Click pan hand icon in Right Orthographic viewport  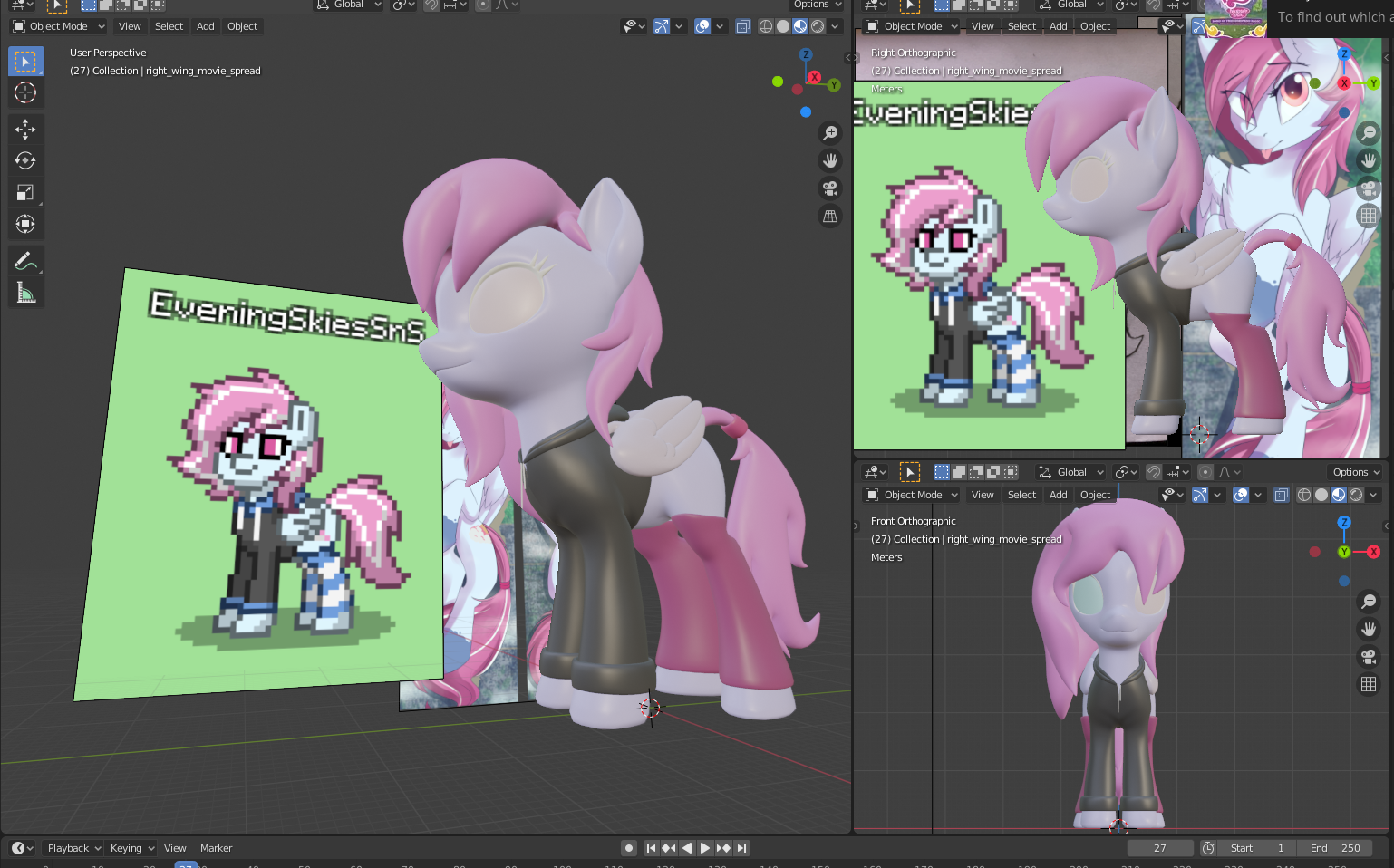pyautogui.click(x=1369, y=160)
